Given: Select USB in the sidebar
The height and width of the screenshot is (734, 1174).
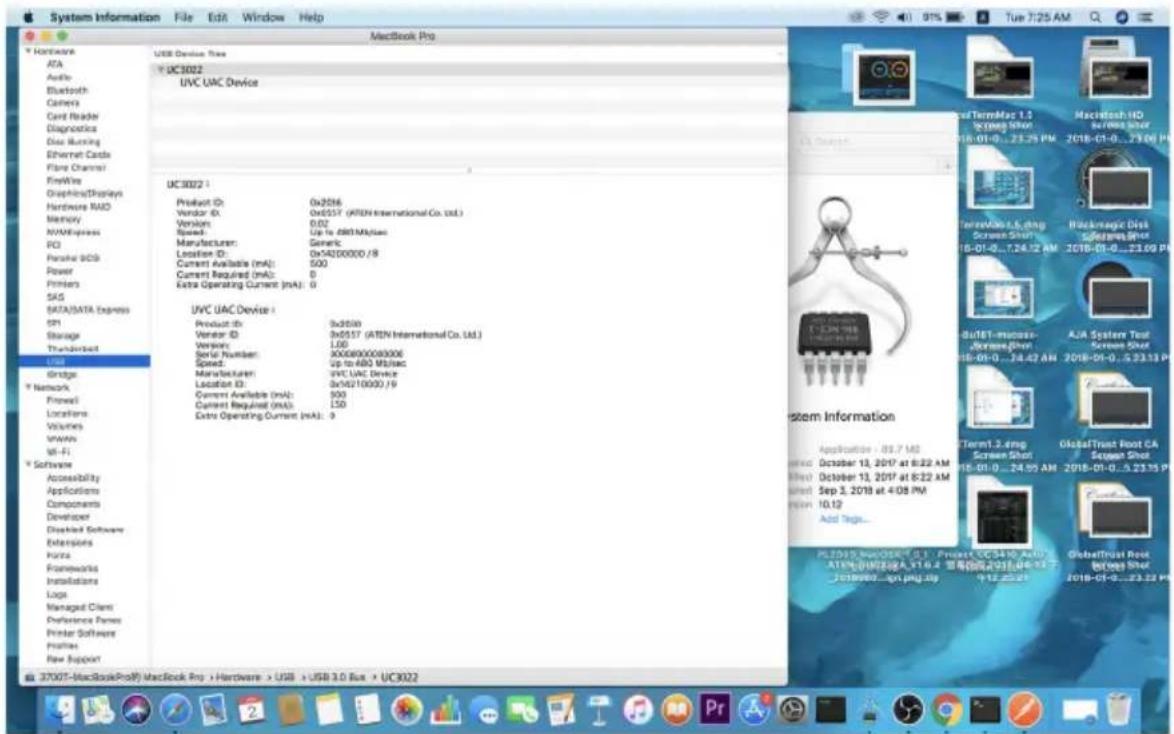Looking at the screenshot, I should click(x=85, y=361).
